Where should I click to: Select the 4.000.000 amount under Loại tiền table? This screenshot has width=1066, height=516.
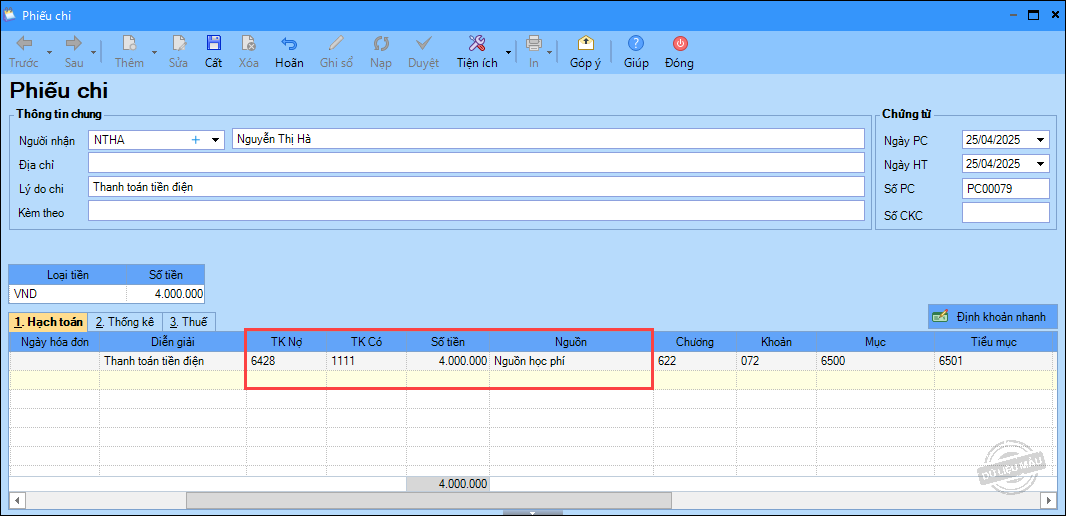point(165,294)
